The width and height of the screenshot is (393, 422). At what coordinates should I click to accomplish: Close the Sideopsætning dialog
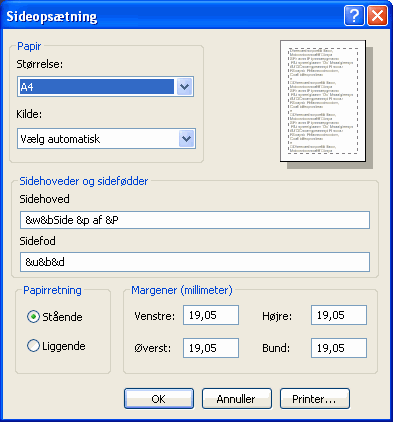pyautogui.click(x=377, y=15)
